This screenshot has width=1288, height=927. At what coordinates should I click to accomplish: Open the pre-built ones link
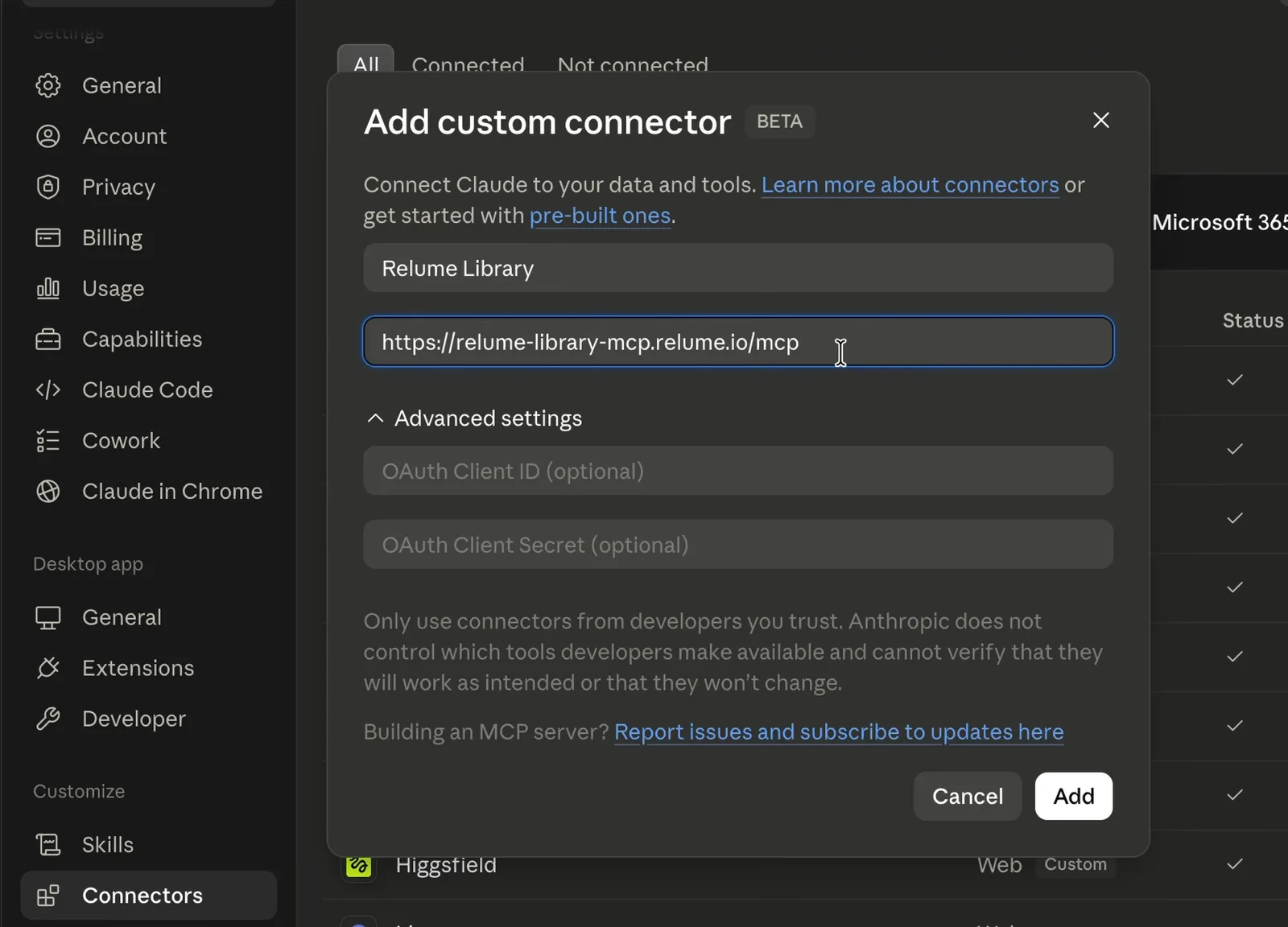pos(600,216)
